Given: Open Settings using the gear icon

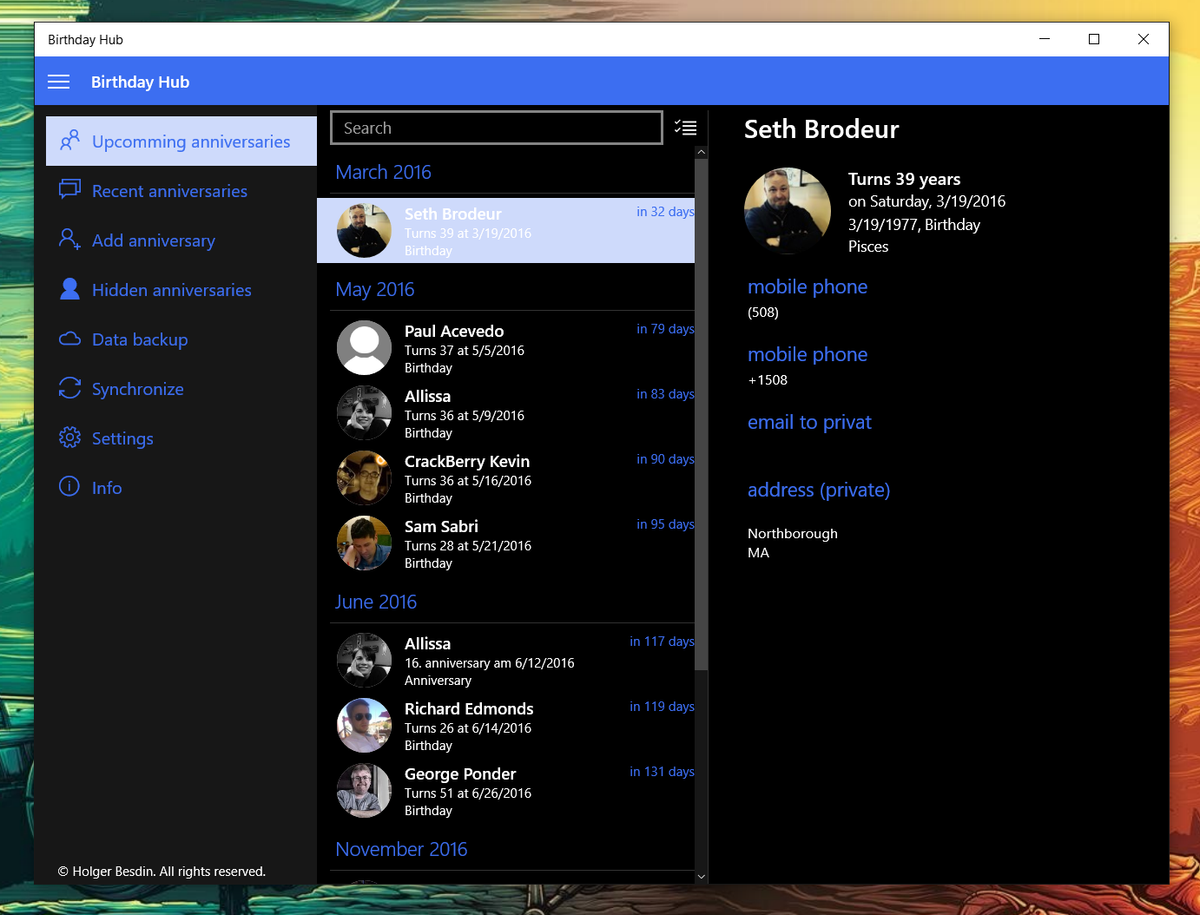Looking at the screenshot, I should tap(68, 438).
